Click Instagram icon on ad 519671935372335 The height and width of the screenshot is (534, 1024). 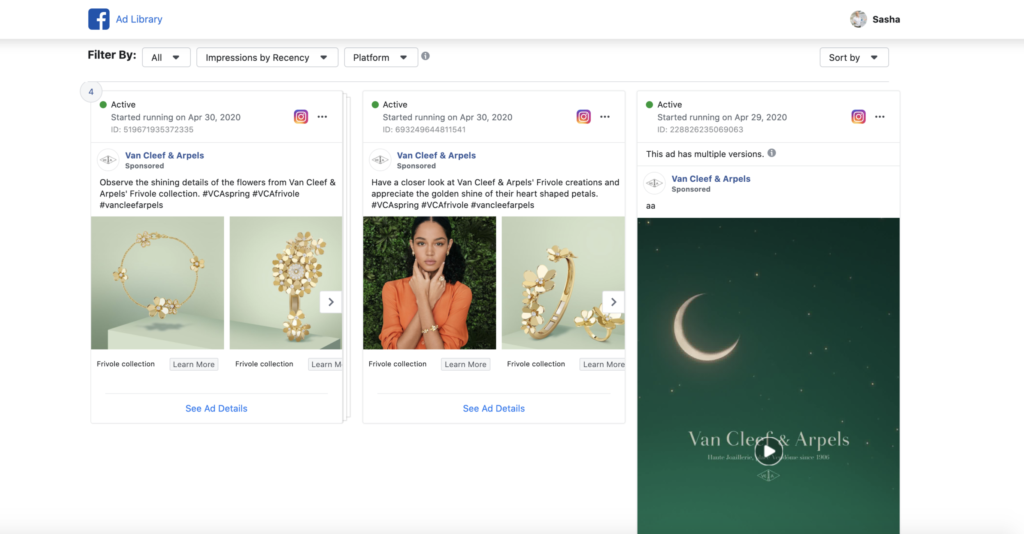[x=300, y=117]
